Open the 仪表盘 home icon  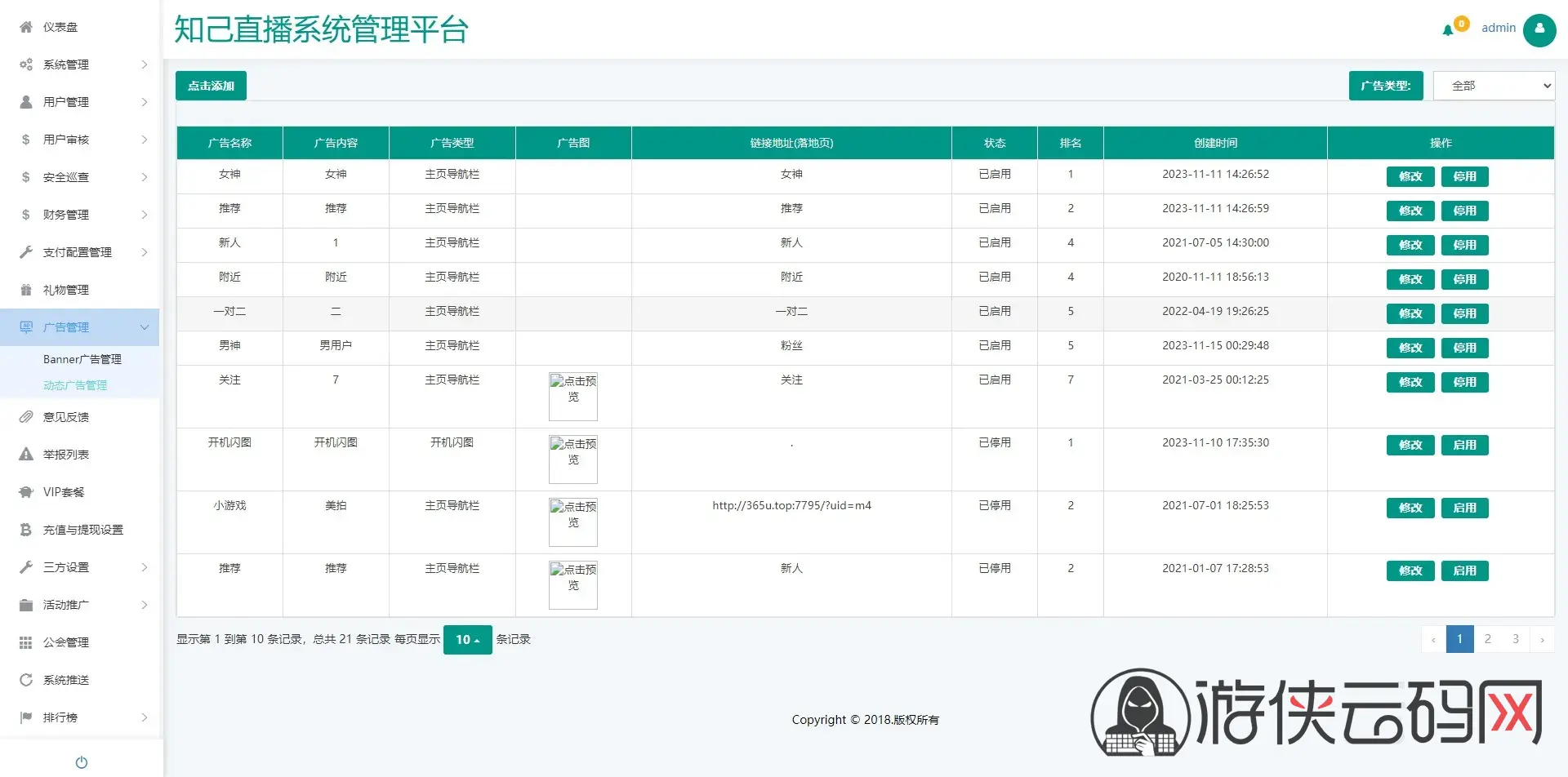26,27
